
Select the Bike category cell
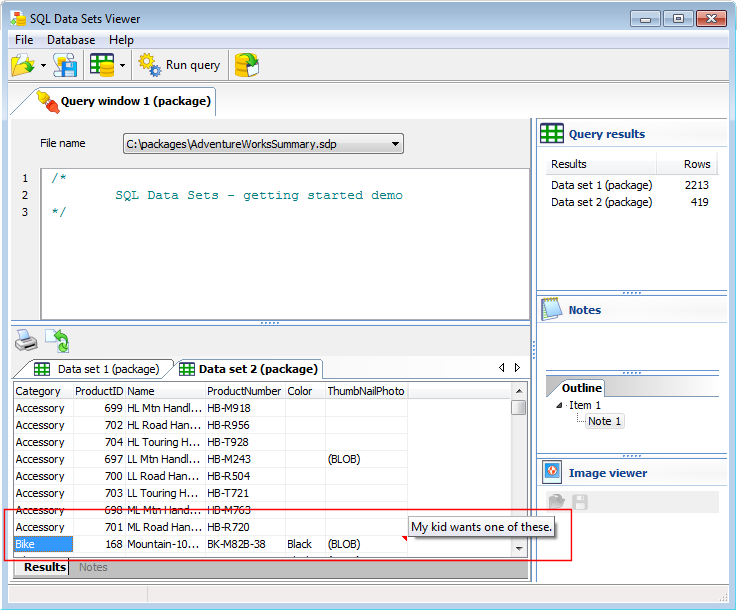[42, 545]
